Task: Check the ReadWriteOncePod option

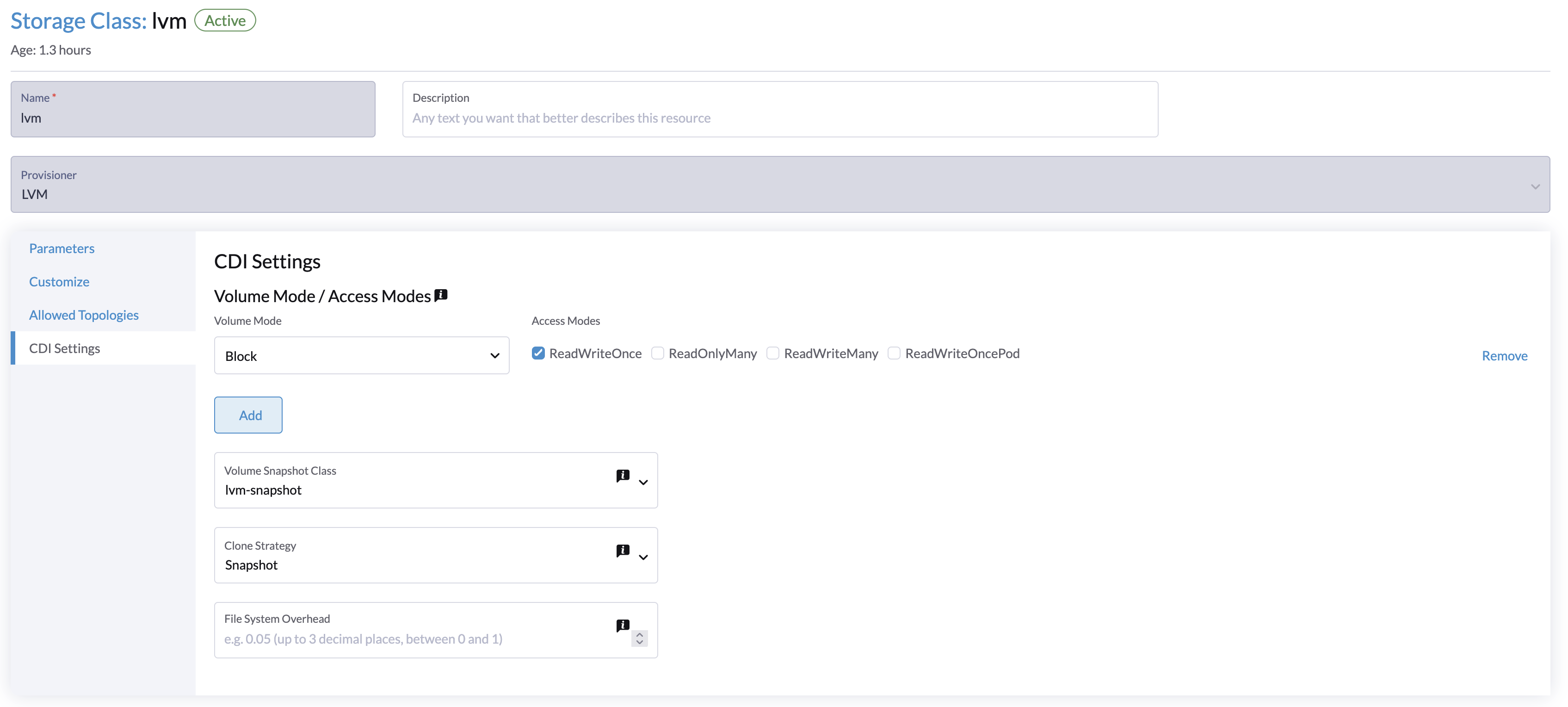Action: point(894,353)
